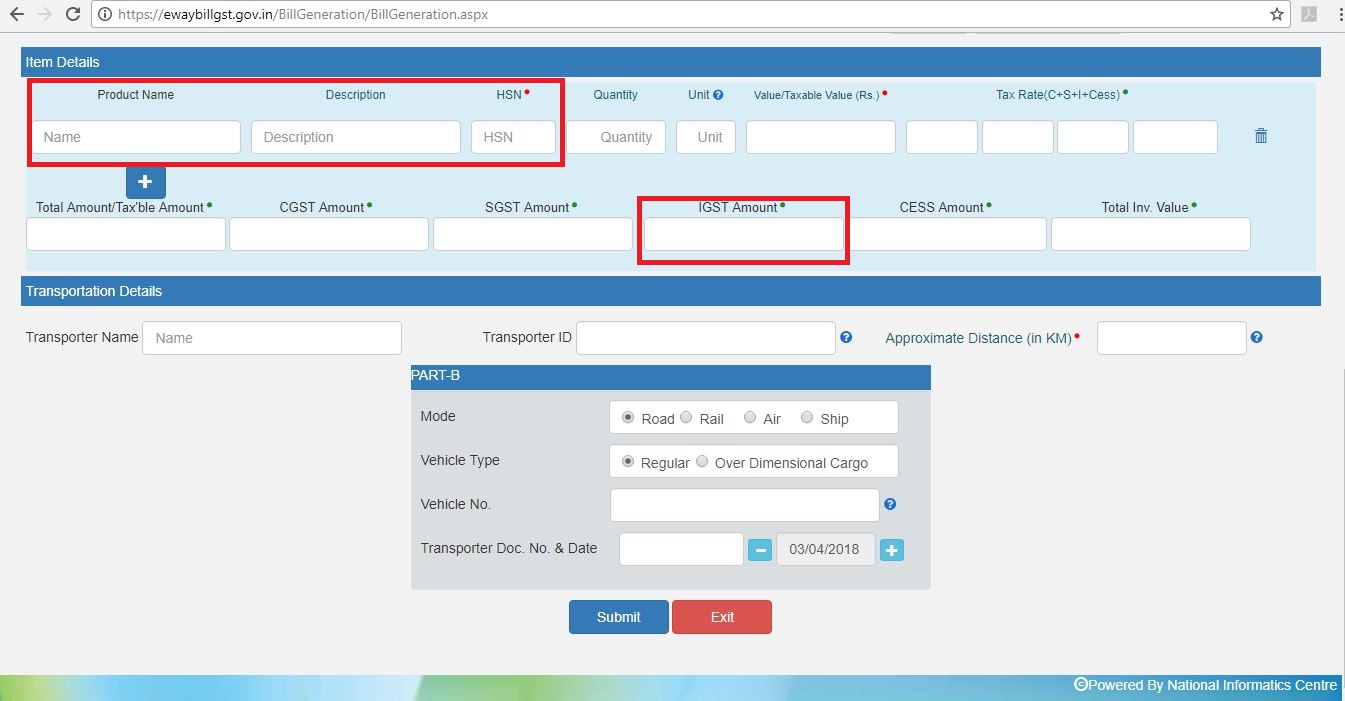Click the browser back arrow
This screenshot has width=1345, height=701.
[17, 14]
